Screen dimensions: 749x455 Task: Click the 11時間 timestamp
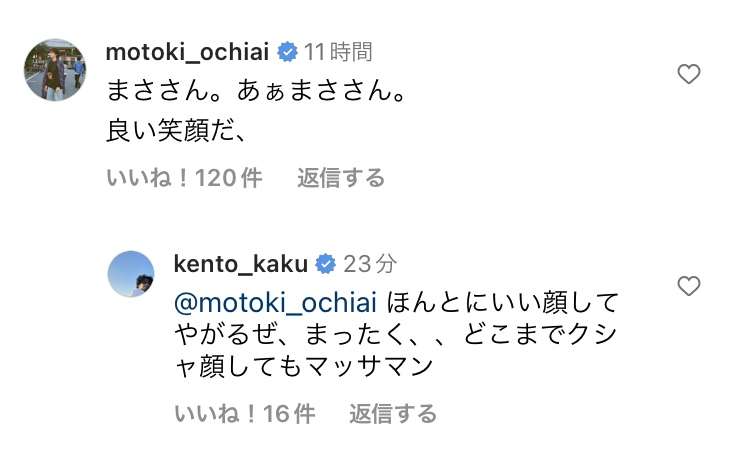338,51
